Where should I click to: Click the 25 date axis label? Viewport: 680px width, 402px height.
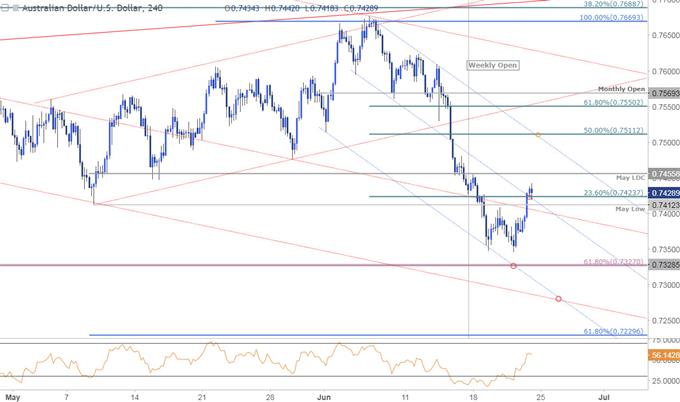[540, 397]
